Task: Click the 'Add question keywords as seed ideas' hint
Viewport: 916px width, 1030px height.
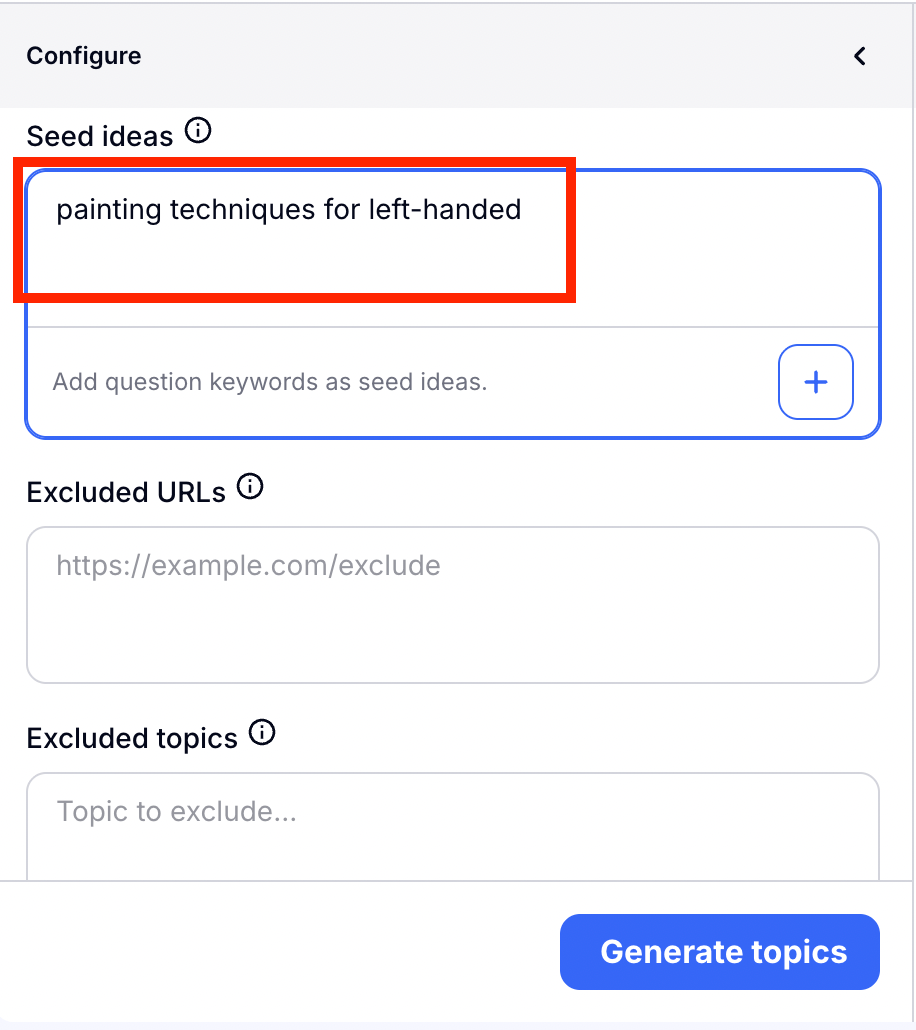Action: (270, 382)
